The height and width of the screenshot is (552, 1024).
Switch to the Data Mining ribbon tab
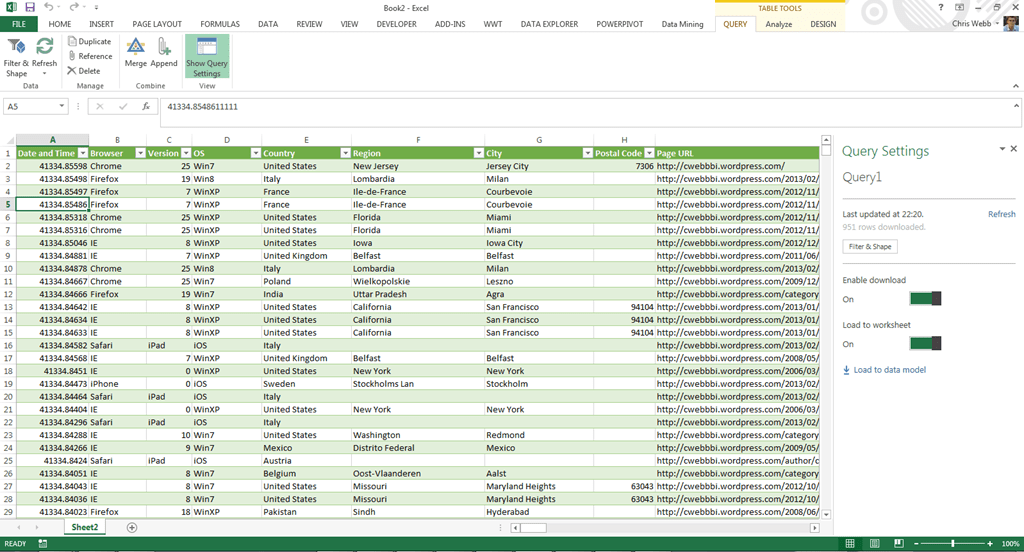click(x=682, y=24)
